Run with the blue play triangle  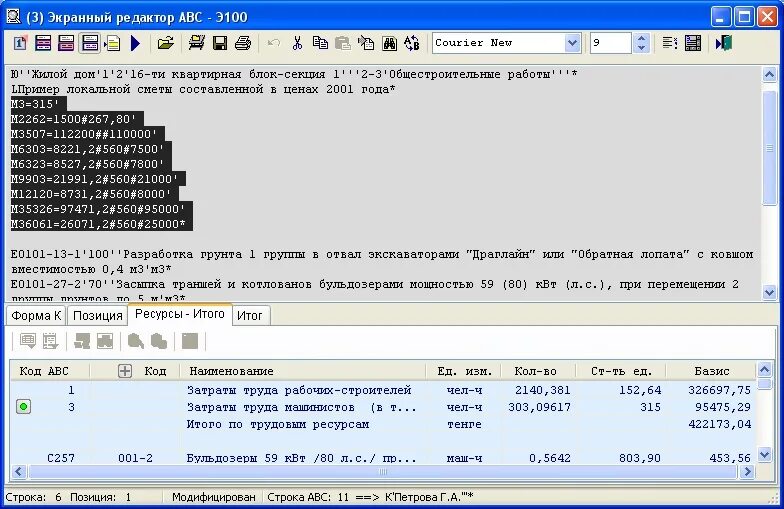[x=135, y=43]
